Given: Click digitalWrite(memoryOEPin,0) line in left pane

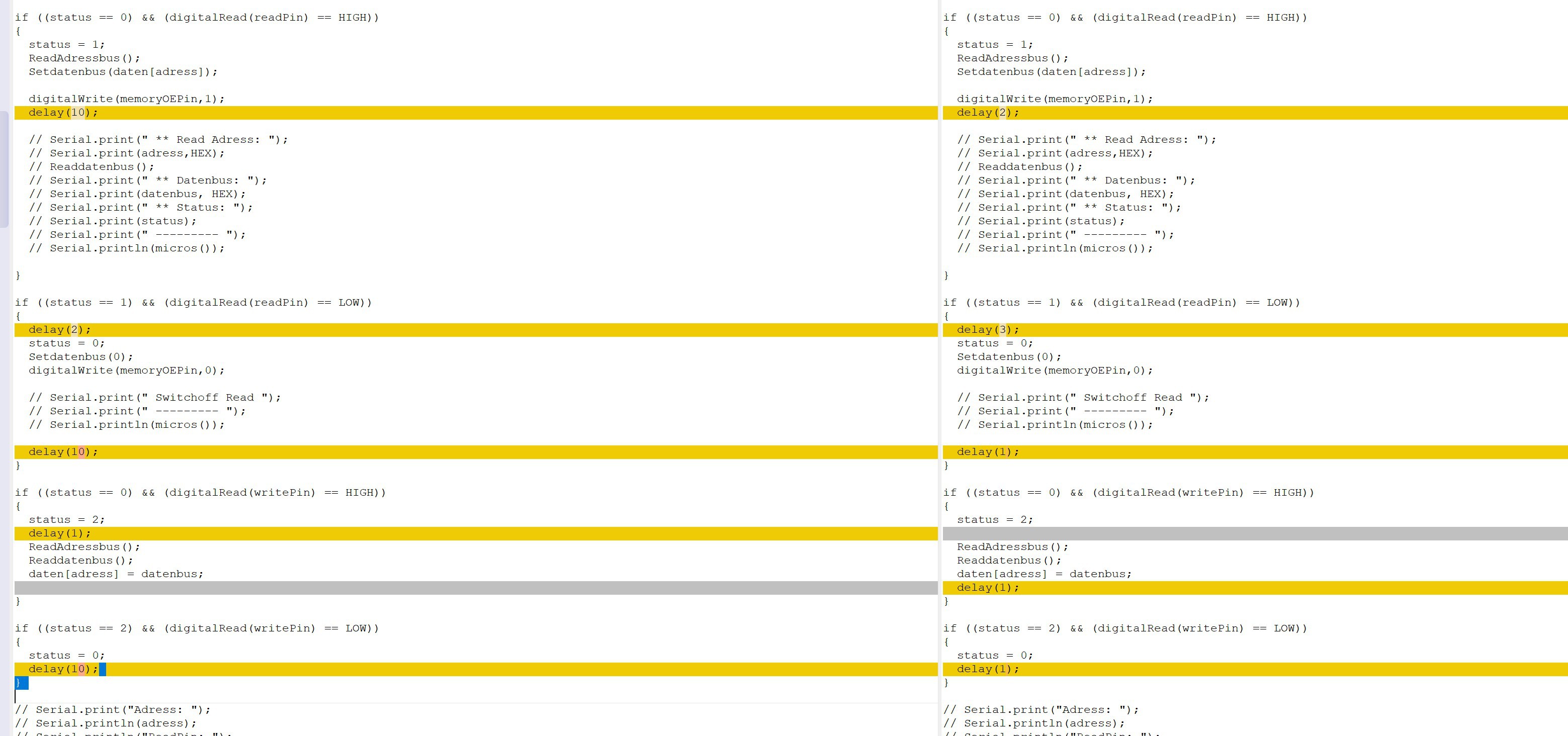Looking at the screenshot, I should click(127, 371).
